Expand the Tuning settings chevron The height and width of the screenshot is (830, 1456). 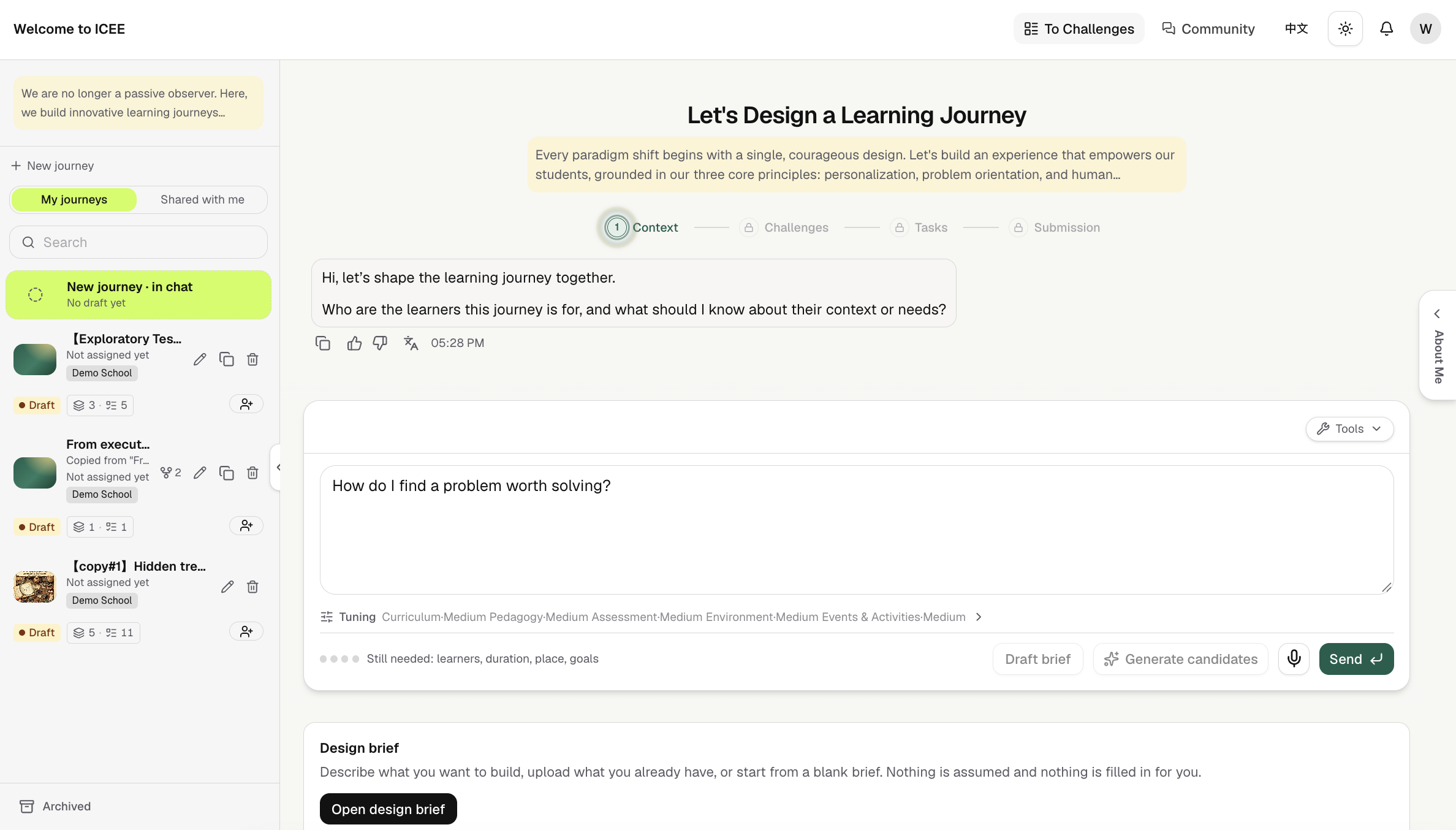[x=979, y=617]
